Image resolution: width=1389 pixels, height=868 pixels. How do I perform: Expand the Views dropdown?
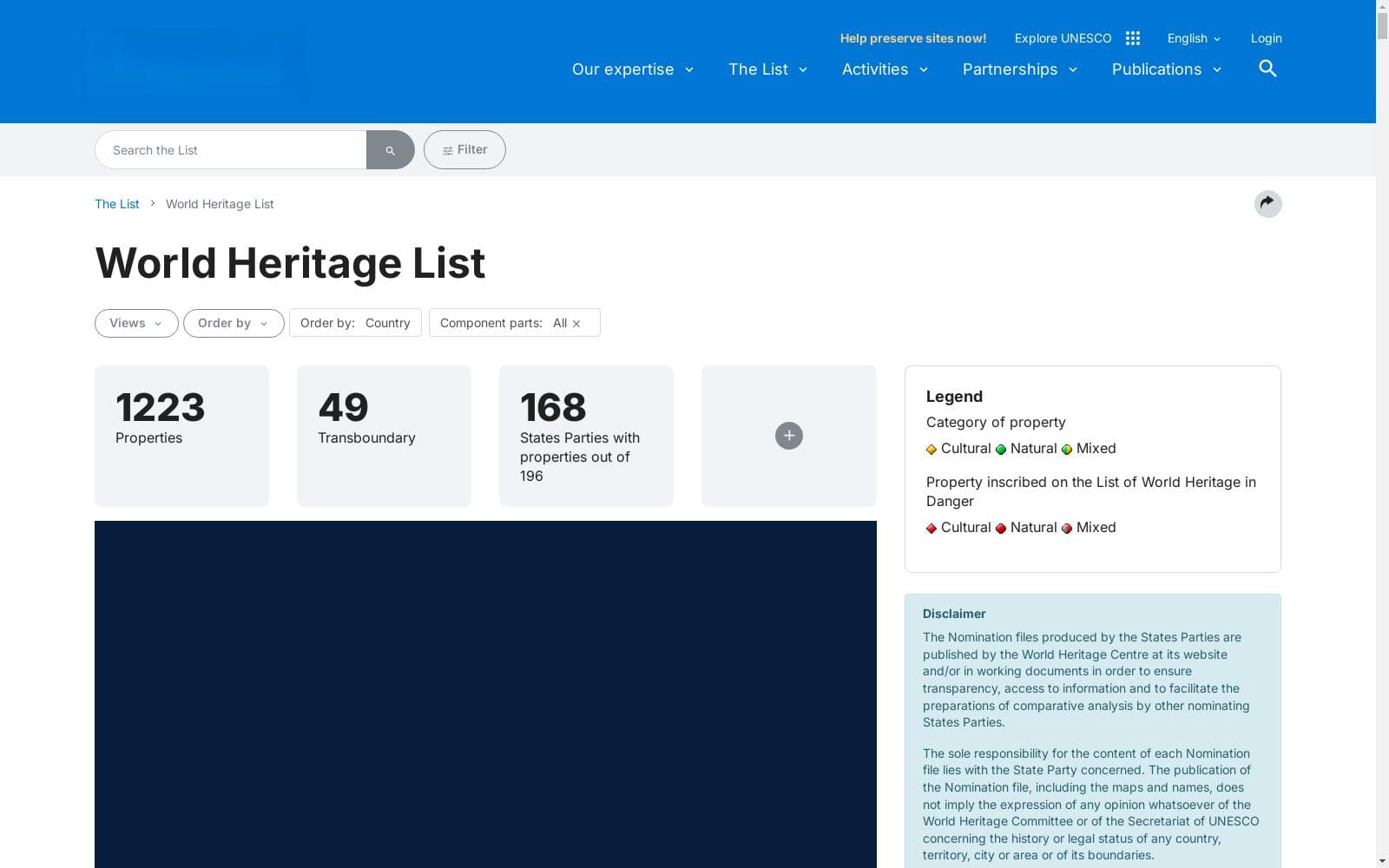coord(136,323)
